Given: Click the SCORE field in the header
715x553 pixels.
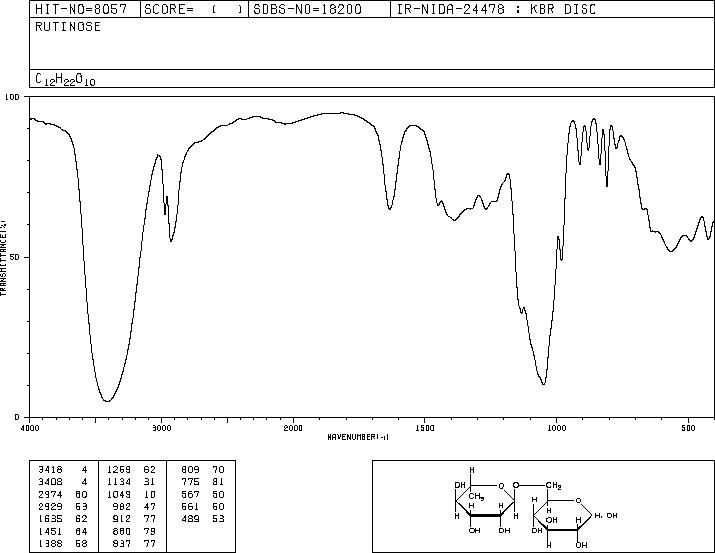Looking at the screenshot, I should click(194, 9).
